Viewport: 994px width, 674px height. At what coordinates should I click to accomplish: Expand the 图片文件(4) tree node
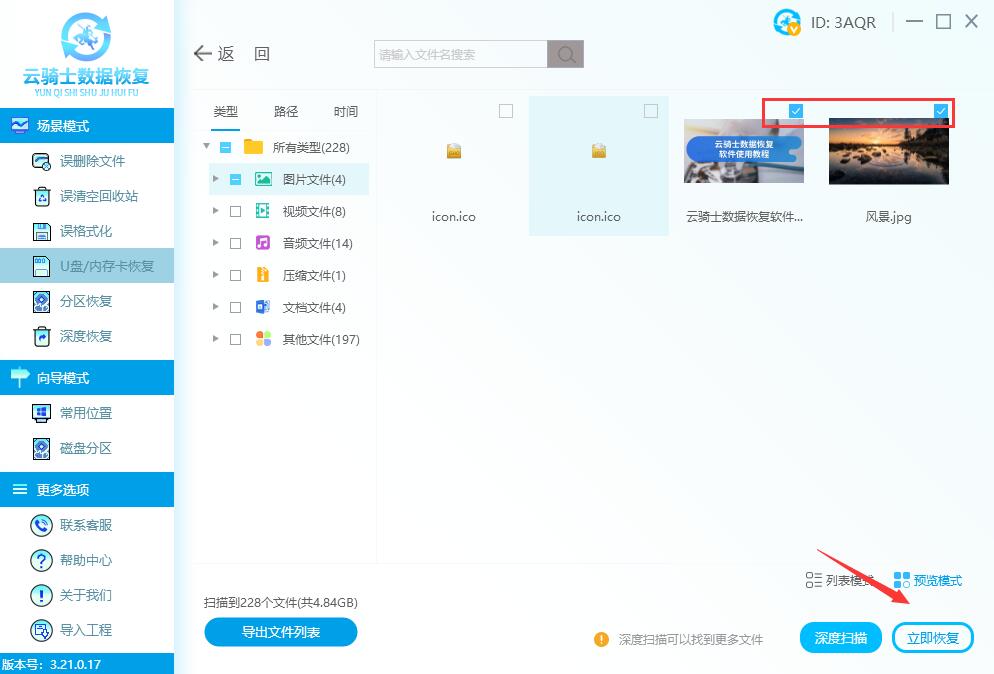[216, 180]
